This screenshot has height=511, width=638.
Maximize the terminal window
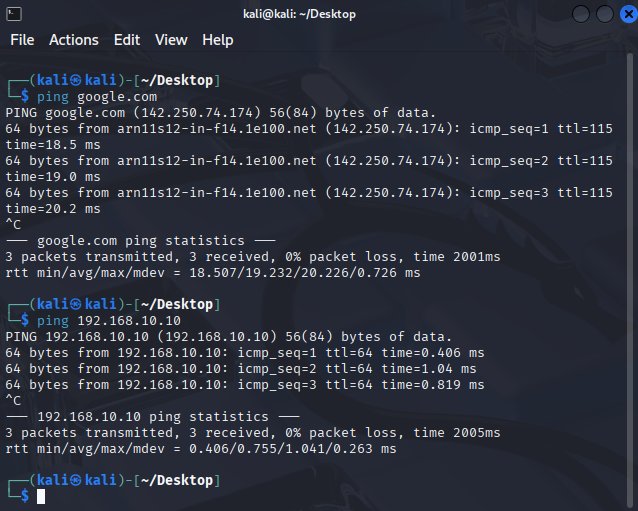click(604, 14)
